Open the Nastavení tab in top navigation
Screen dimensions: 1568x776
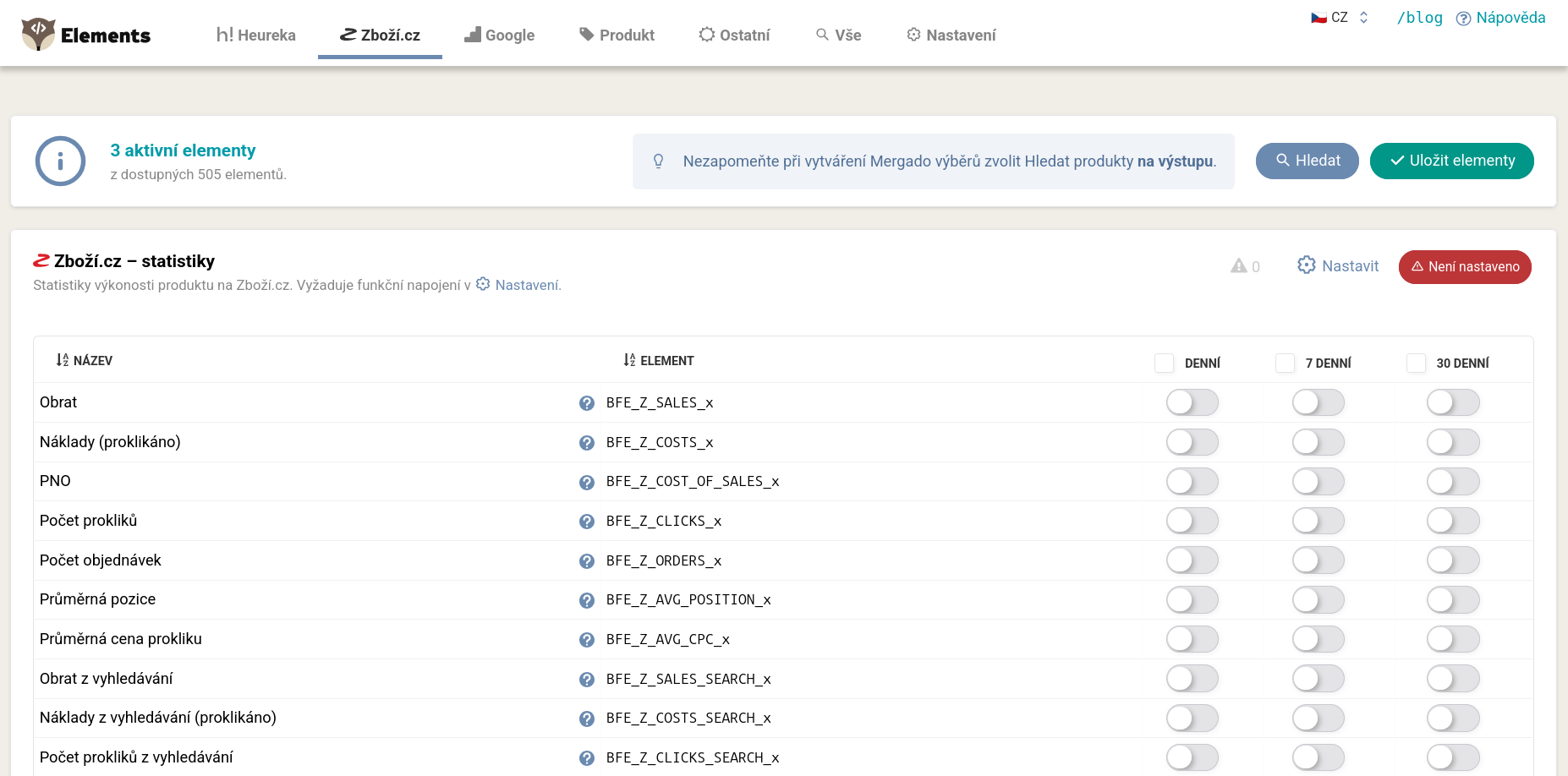(951, 35)
